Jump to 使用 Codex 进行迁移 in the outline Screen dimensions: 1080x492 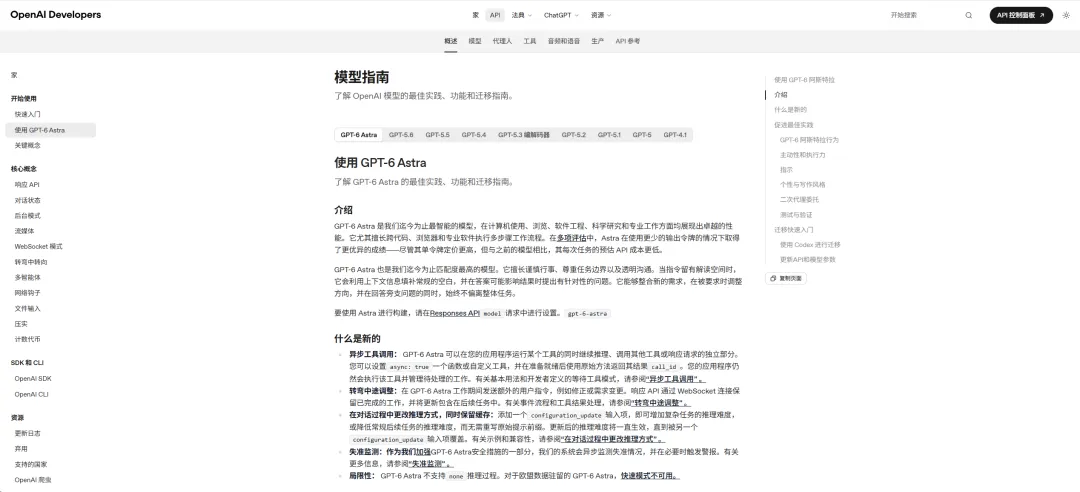tap(810, 245)
